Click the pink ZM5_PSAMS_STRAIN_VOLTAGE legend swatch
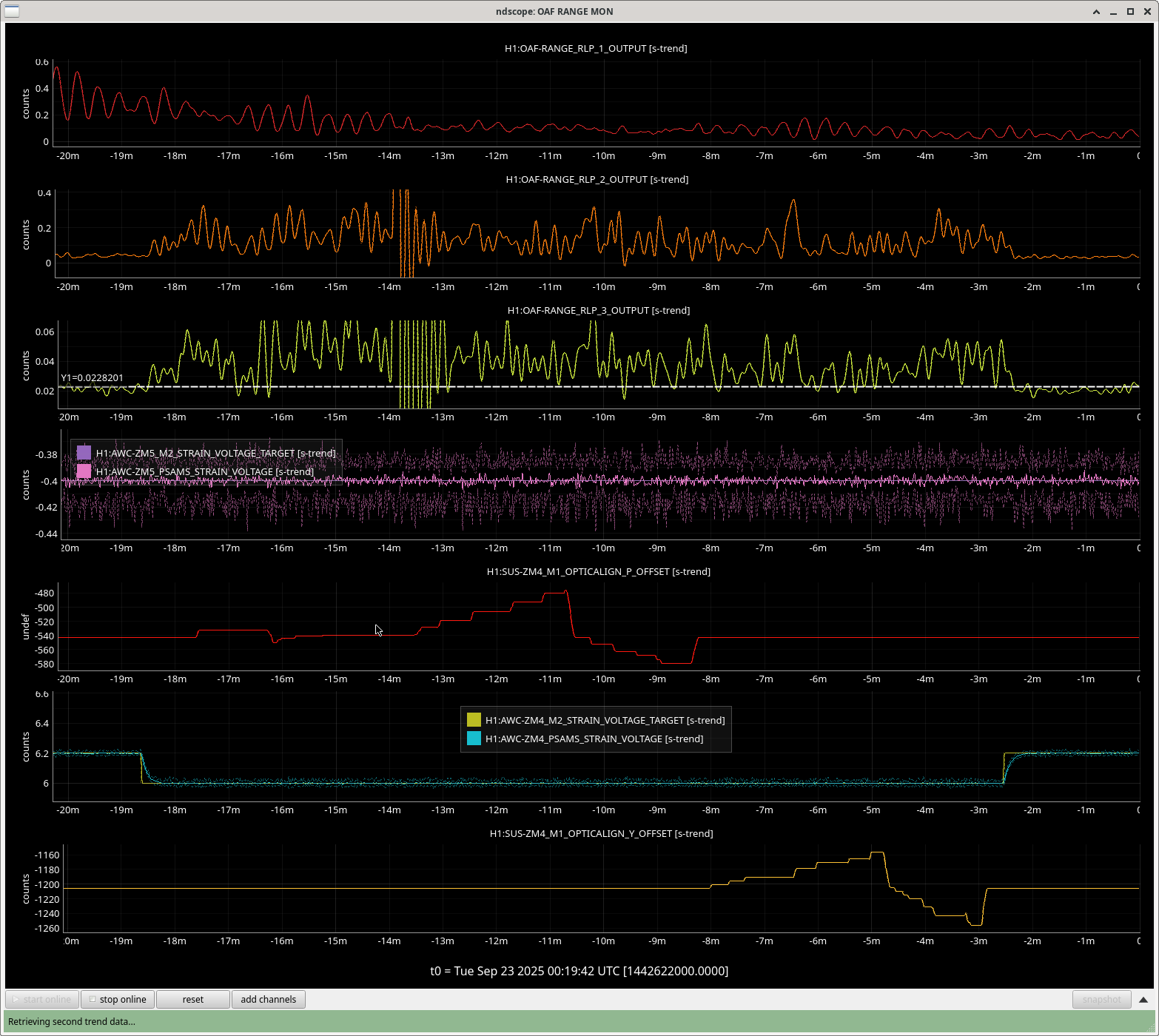This screenshot has height=1036, width=1159. [84, 471]
